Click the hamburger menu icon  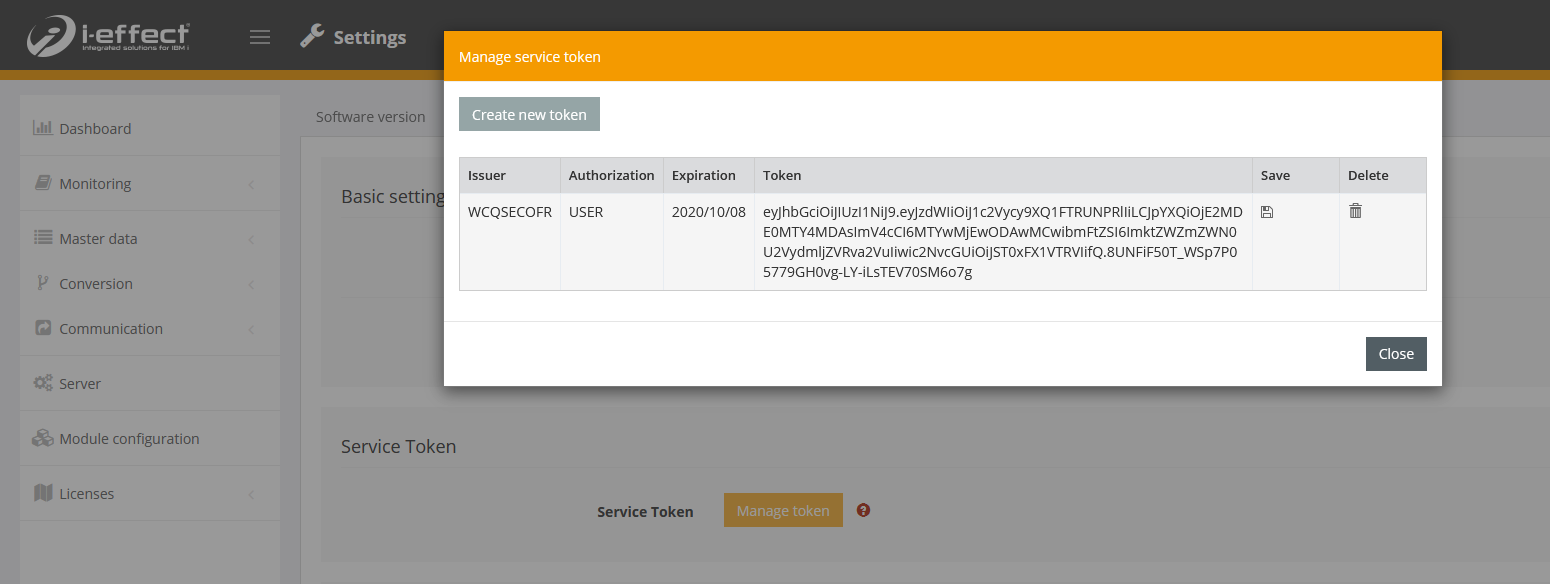pos(260,38)
